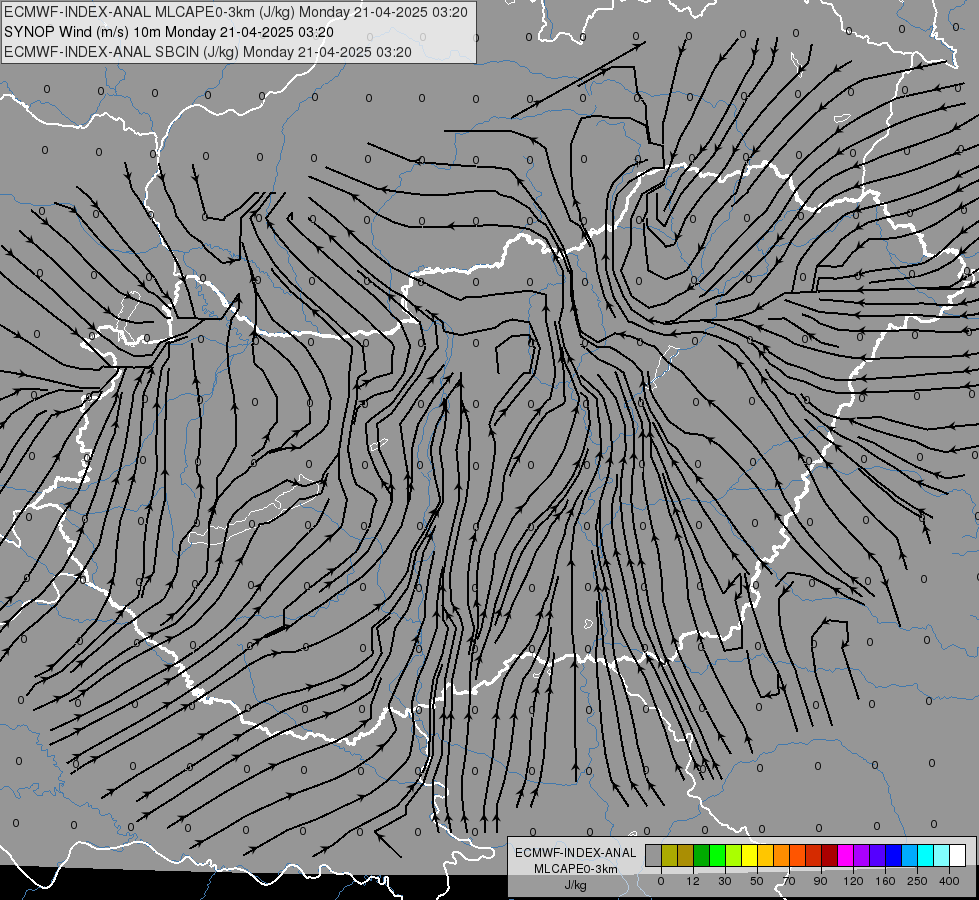This screenshot has height=900, width=979.
Task: Click the legend scale value '160'
Action: (885, 881)
